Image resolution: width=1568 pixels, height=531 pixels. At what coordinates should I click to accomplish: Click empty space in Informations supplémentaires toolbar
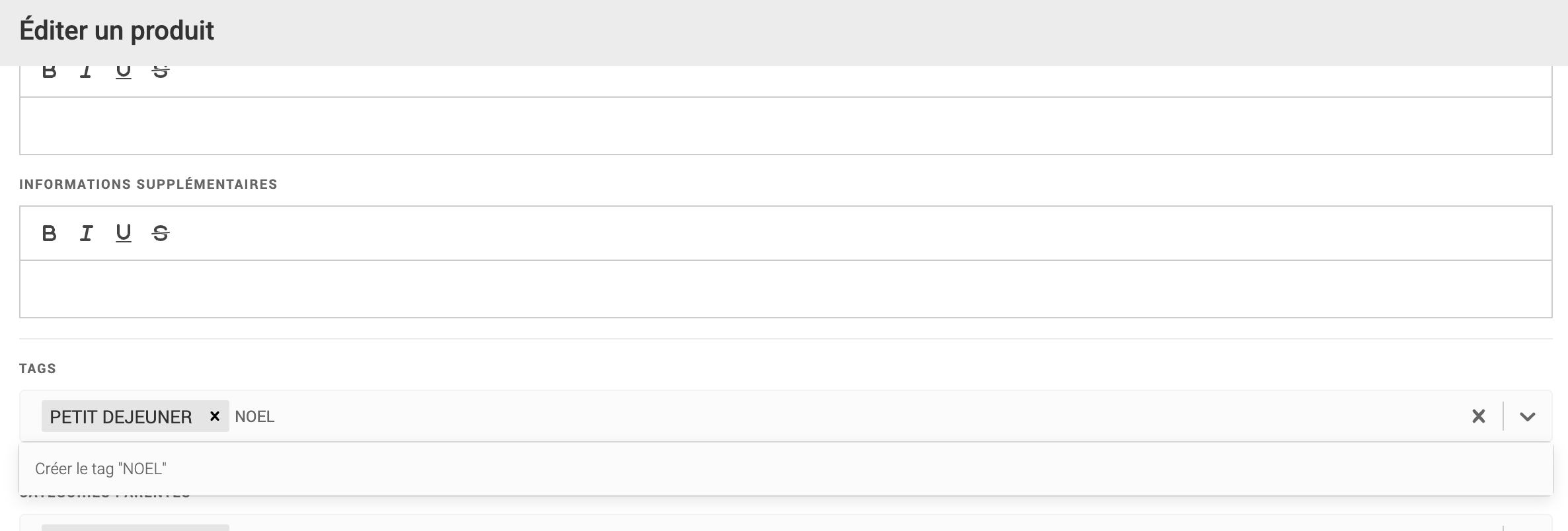click(x=793, y=233)
